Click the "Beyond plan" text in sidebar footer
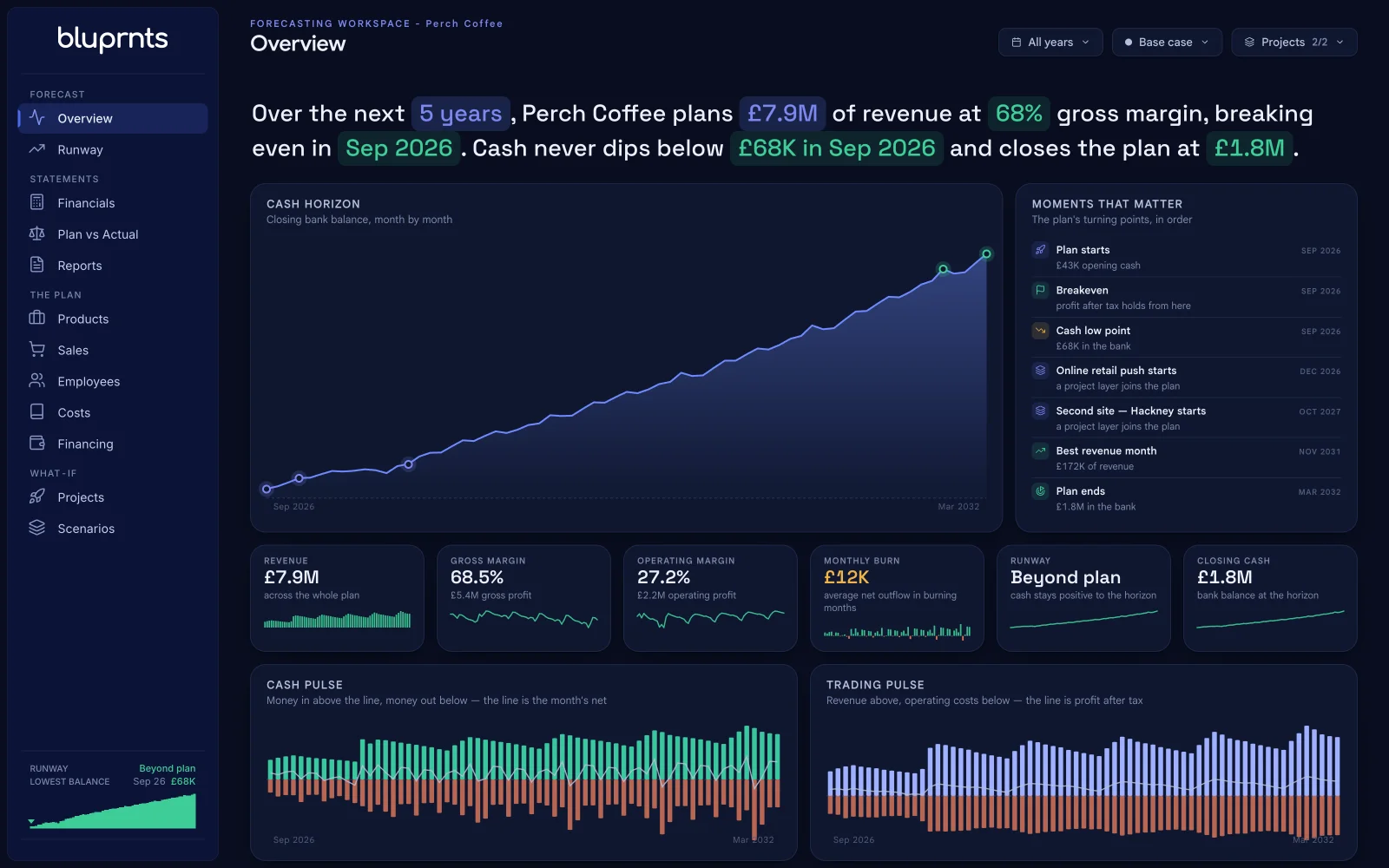 [168, 768]
